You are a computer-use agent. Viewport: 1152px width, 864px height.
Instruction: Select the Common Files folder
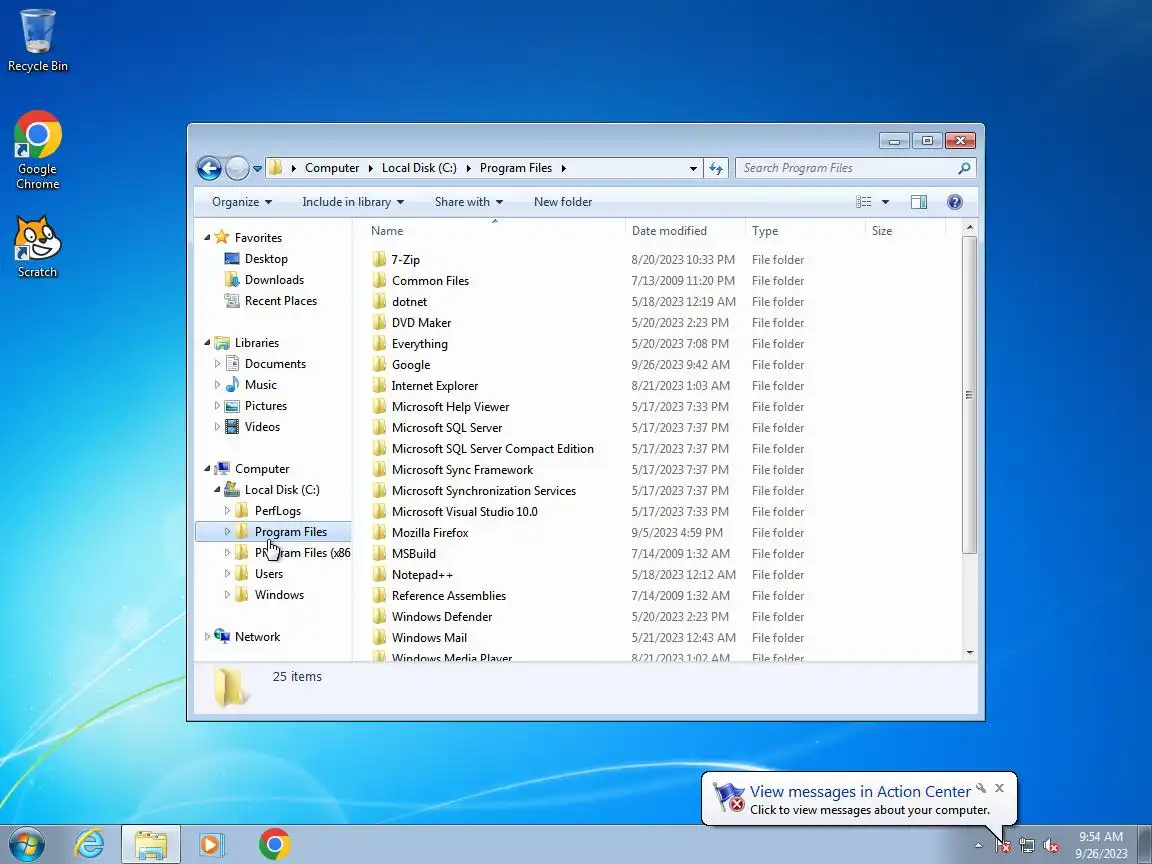point(430,281)
